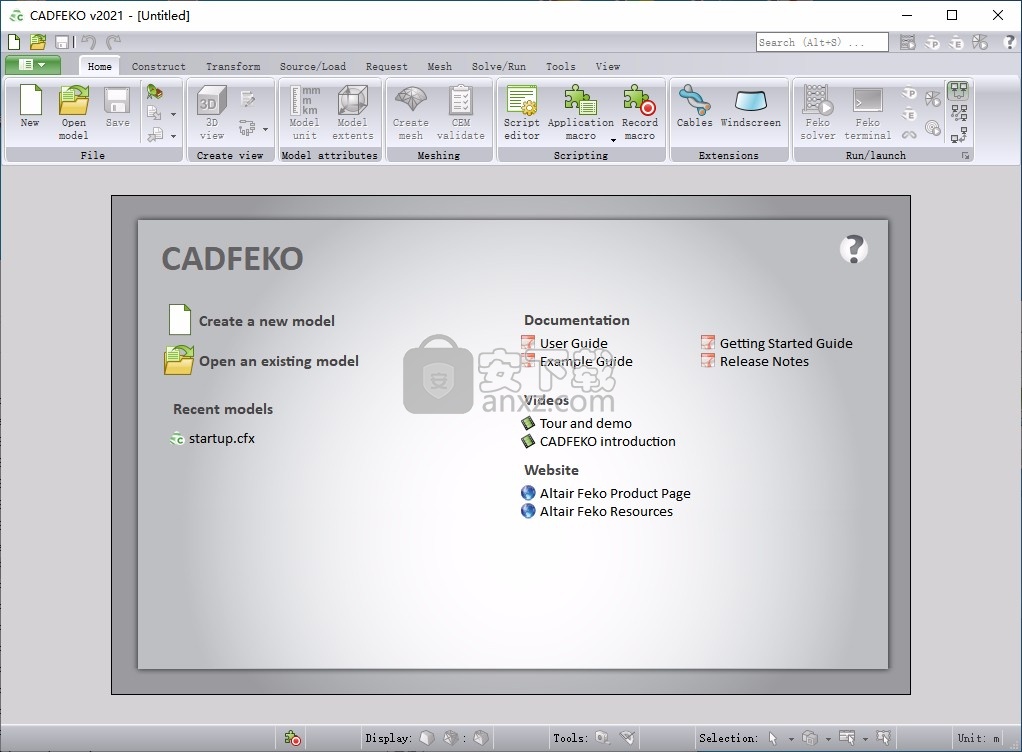The width and height of the screenshot is (1022, 752).
Task: Click the bottom network icon in Run/launch
Action: 959,134
